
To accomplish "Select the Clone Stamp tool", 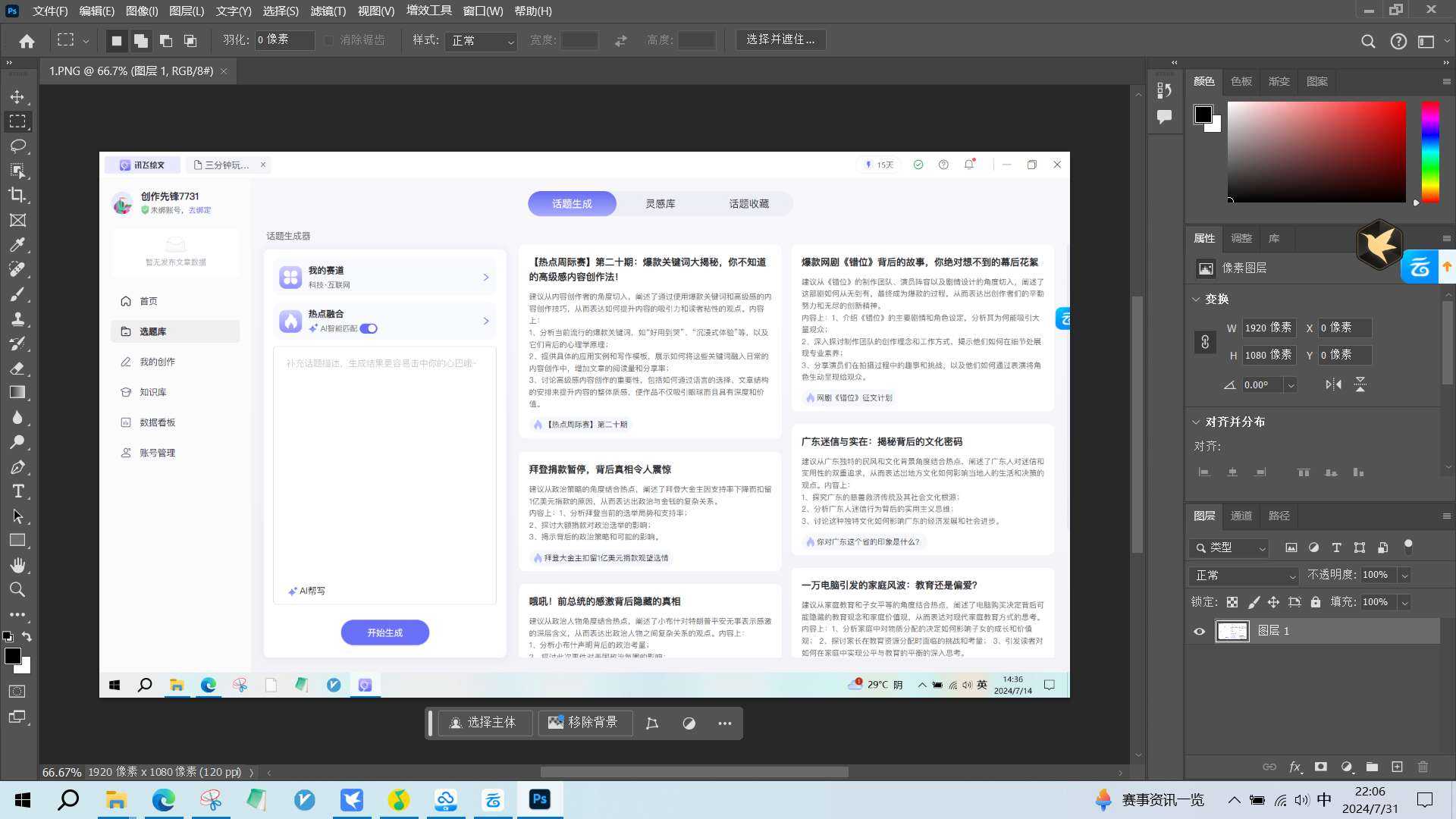I will tap(17, 318).
